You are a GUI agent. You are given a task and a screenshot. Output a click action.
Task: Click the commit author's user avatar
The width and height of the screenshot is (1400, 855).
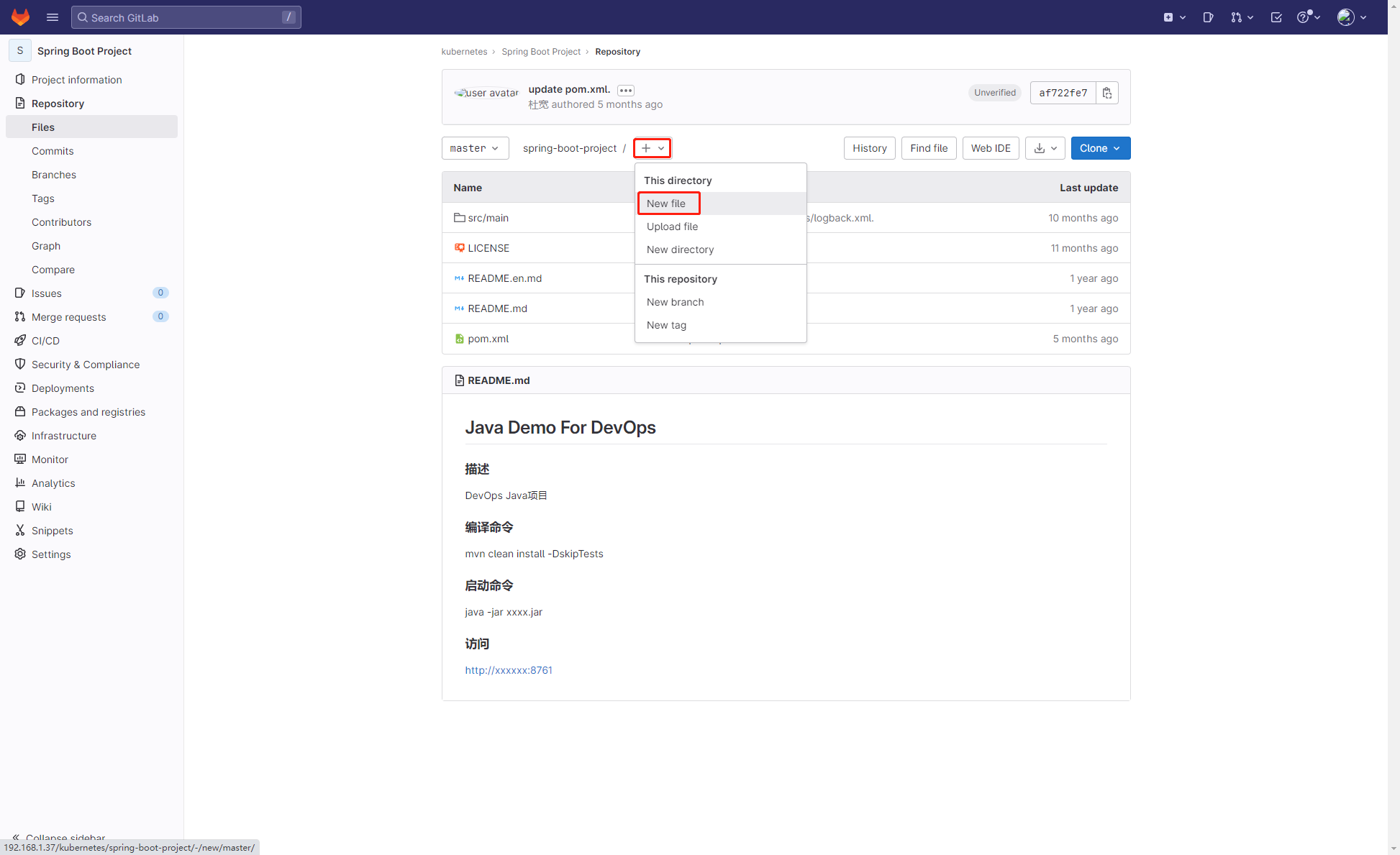click(486, 93)
